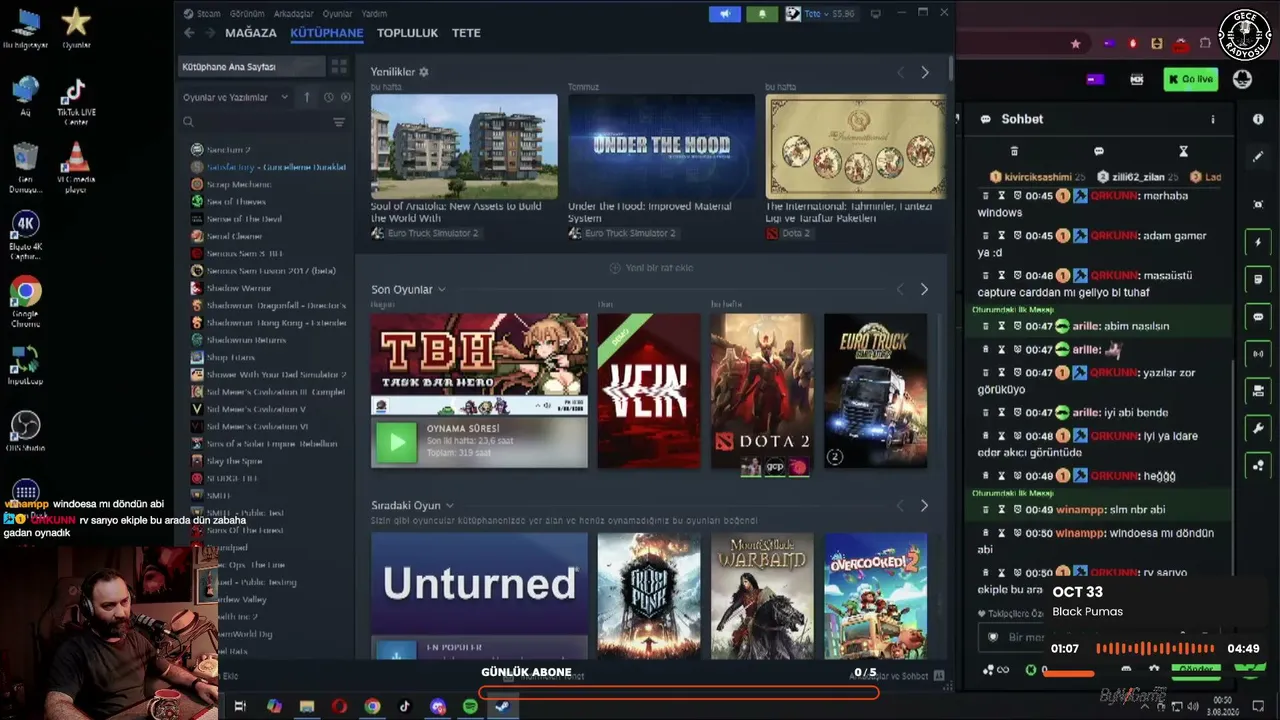Switch to the MAĞAZA tab
1280x720 pixels.
251,33
